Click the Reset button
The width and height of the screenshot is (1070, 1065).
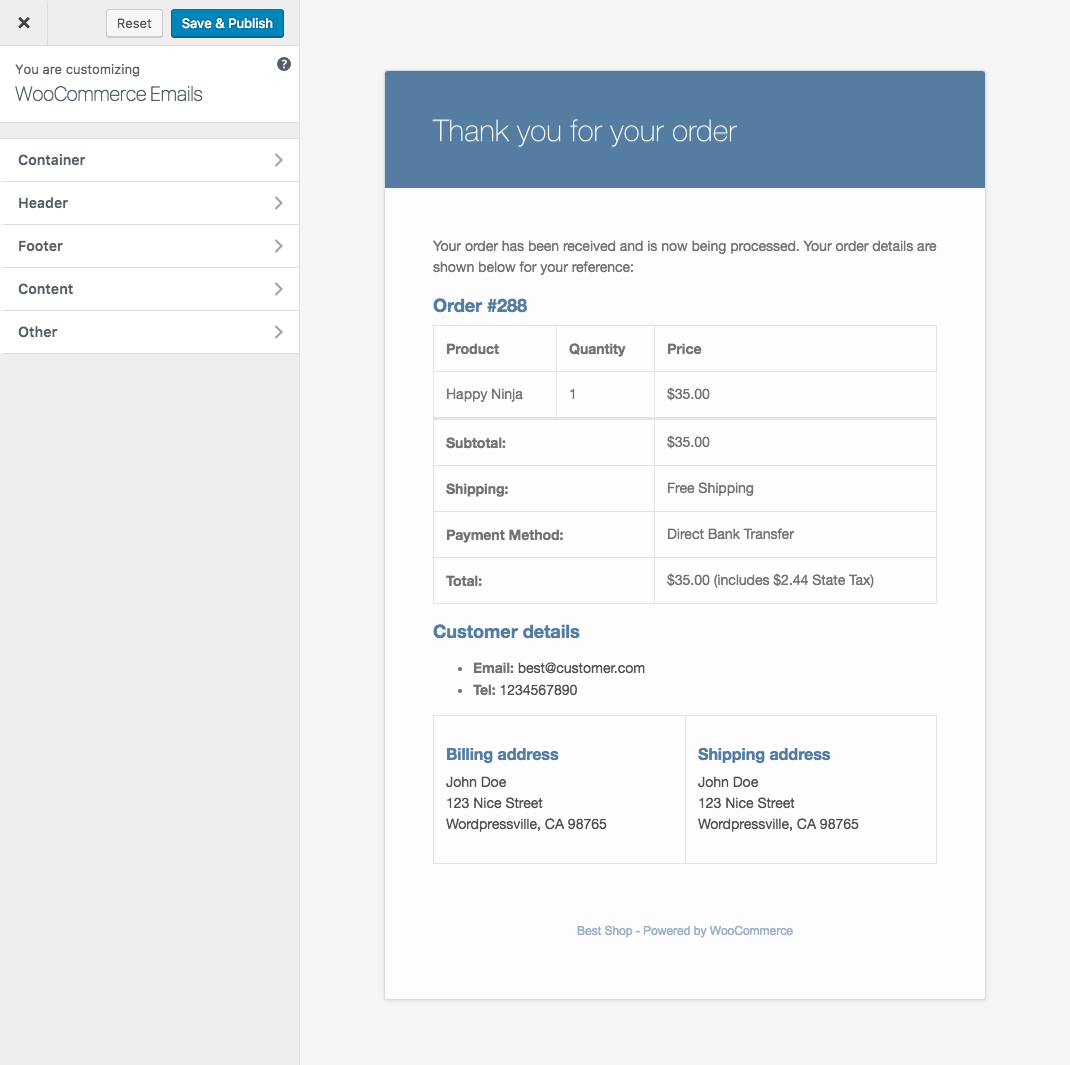(134, 23)
